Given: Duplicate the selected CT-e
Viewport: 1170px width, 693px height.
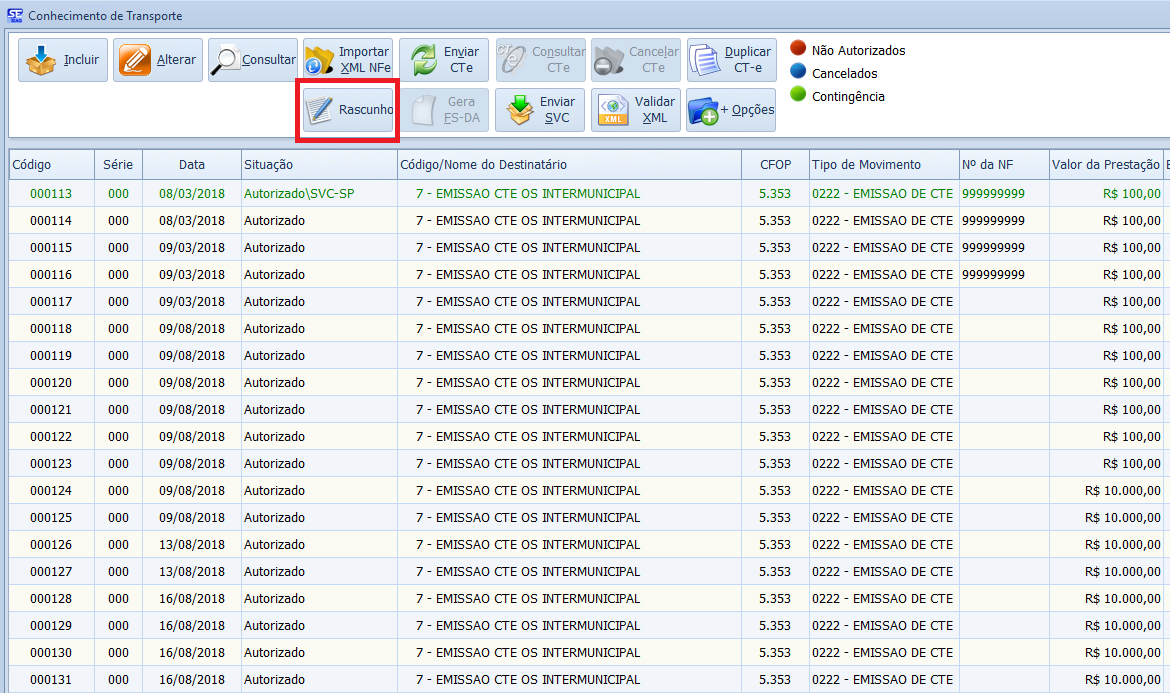Looking at the screenshot, I should [731, 60].
